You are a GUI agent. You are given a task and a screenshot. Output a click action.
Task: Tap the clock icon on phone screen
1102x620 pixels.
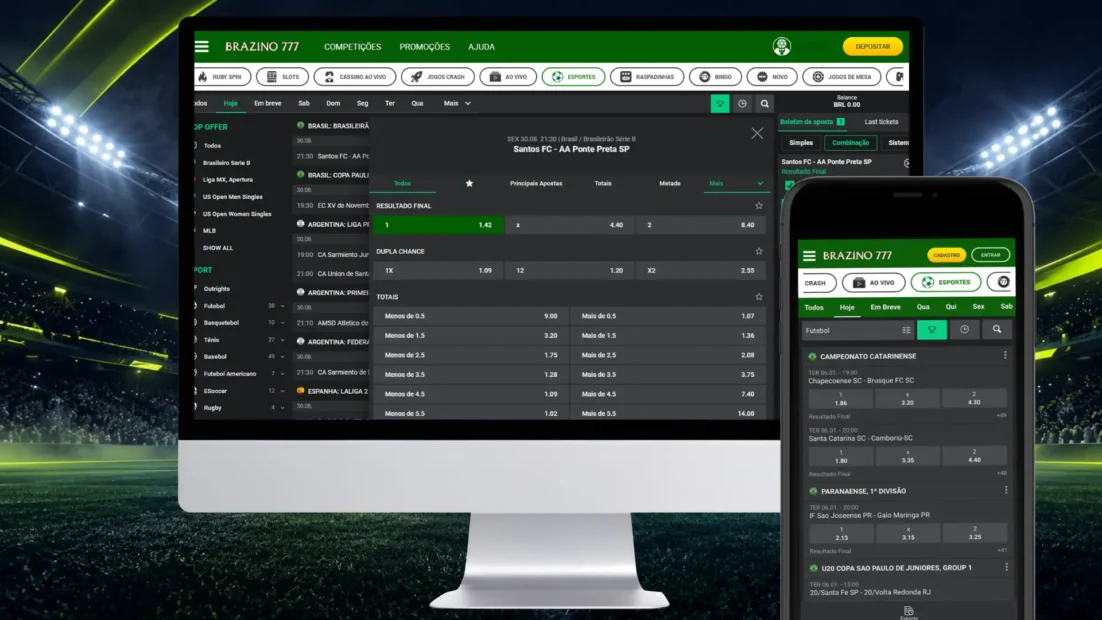964,330
